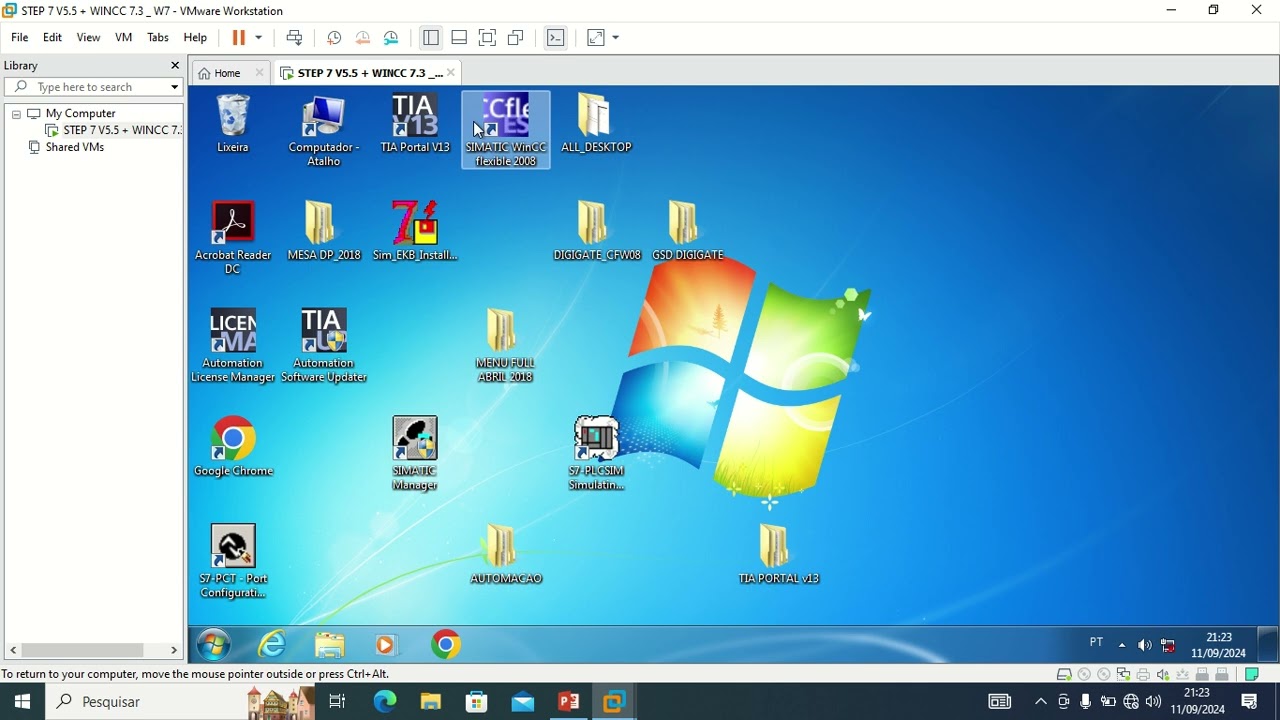
Task: Open the File menu
Action: click(x=20, y=37)
